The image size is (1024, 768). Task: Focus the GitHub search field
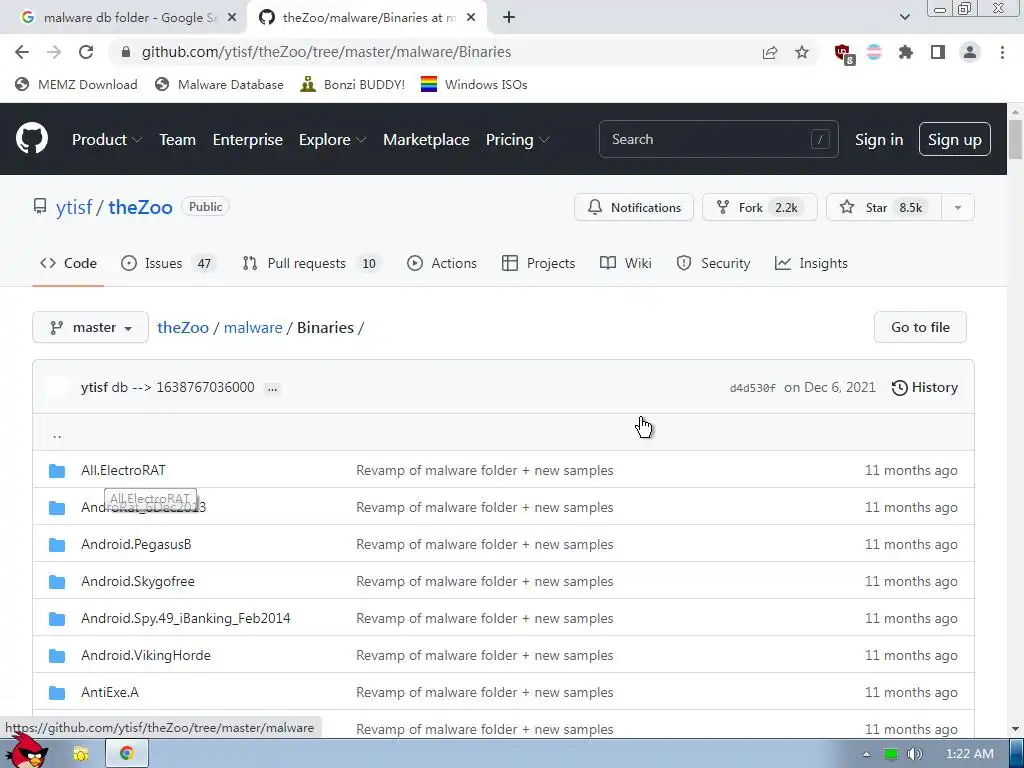tap(718, 139)
